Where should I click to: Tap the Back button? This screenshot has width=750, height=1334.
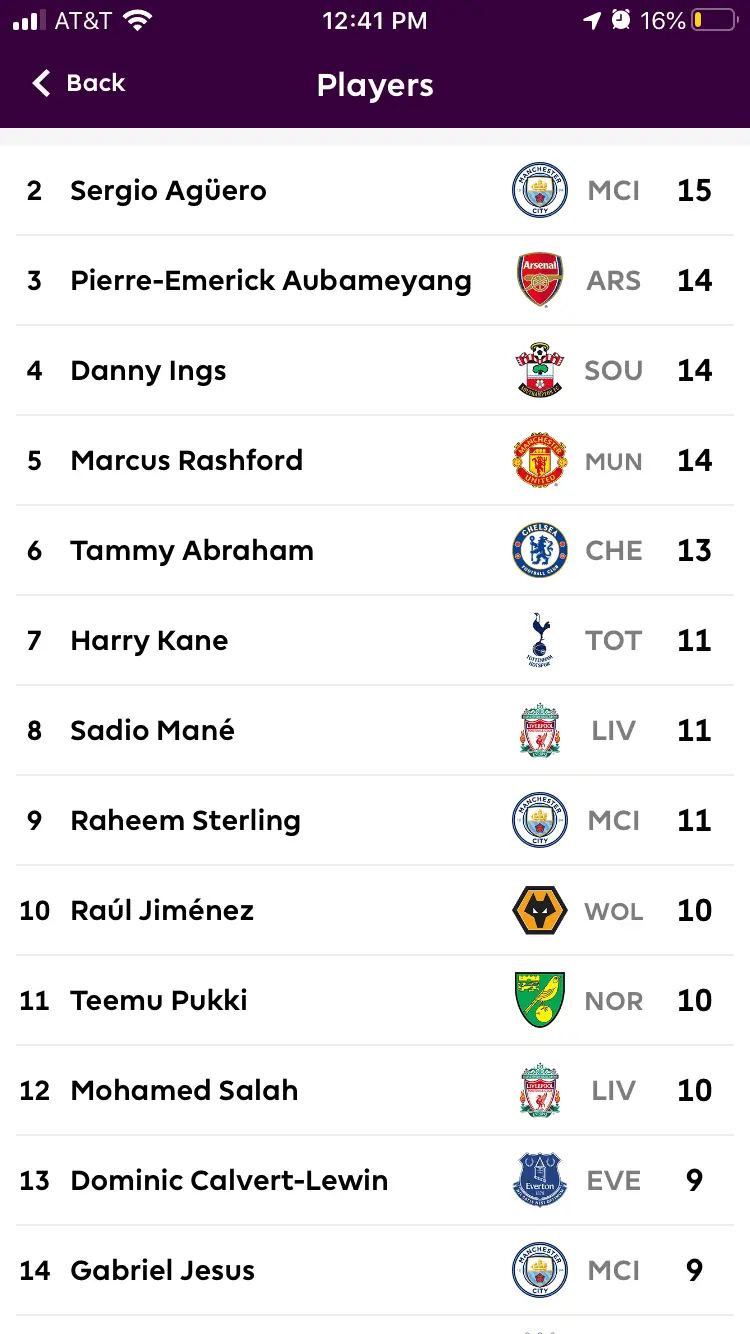click(x=80, y=84)
